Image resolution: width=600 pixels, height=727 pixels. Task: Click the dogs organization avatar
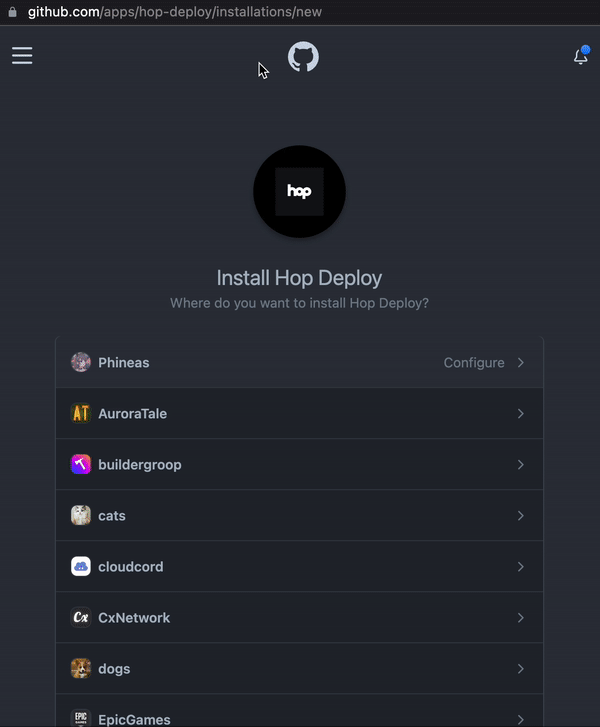81,668
